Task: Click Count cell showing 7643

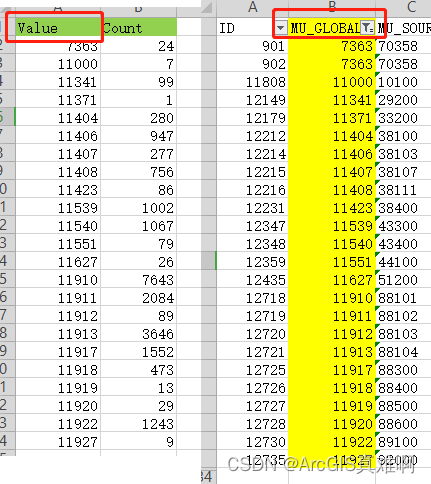Action: pos(139,280)
